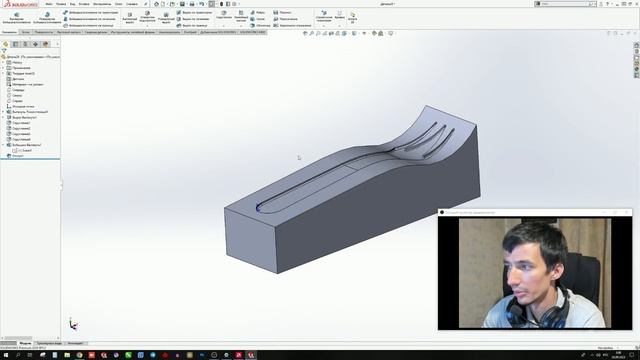Select the Material not specified item

(25, 84)
